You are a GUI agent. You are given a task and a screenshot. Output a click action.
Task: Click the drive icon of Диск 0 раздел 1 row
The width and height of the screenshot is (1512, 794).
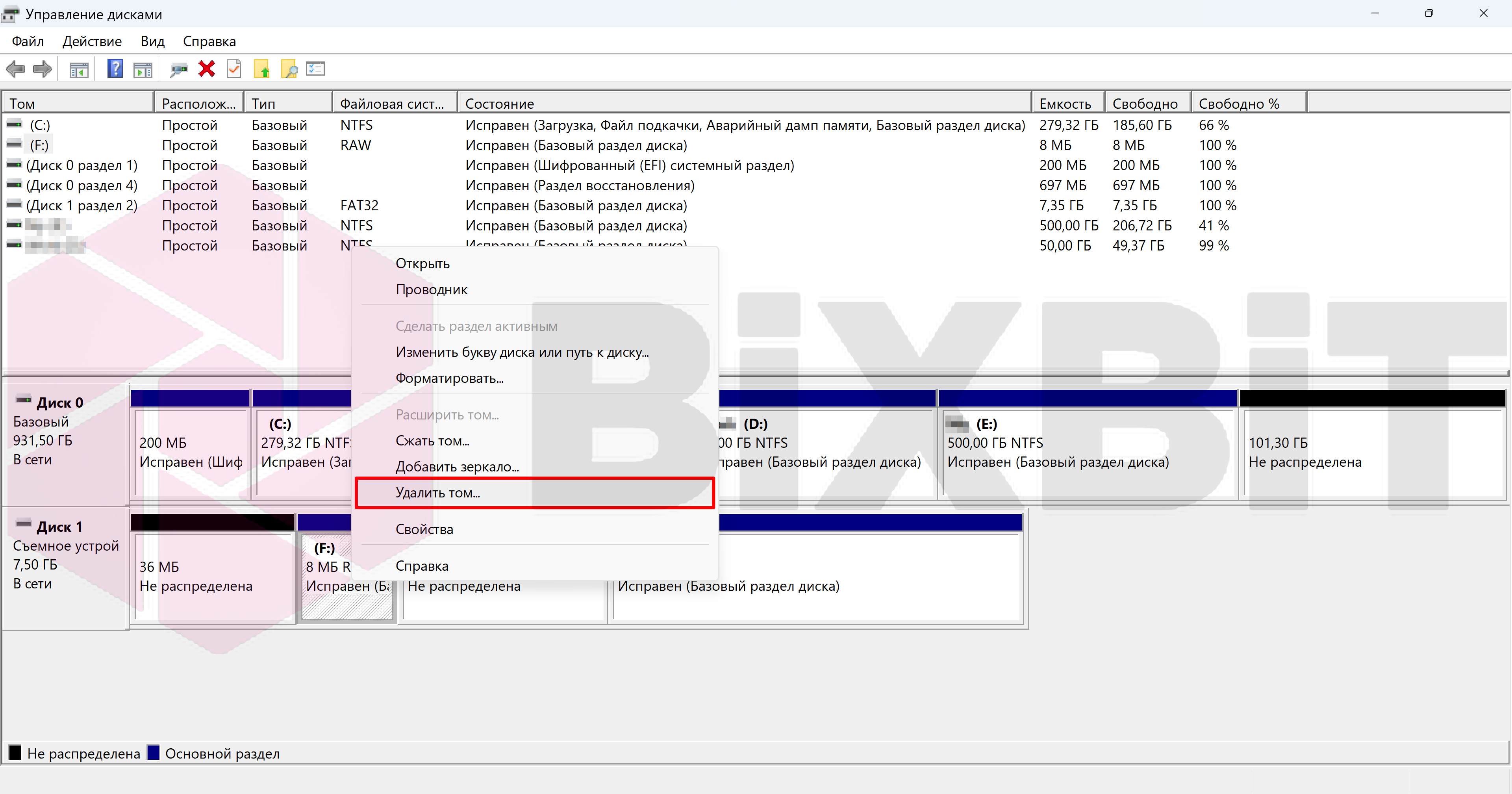click(14, 165)
